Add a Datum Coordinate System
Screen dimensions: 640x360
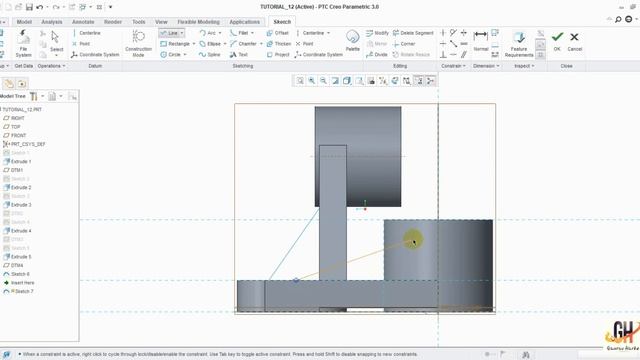point(95,54)
